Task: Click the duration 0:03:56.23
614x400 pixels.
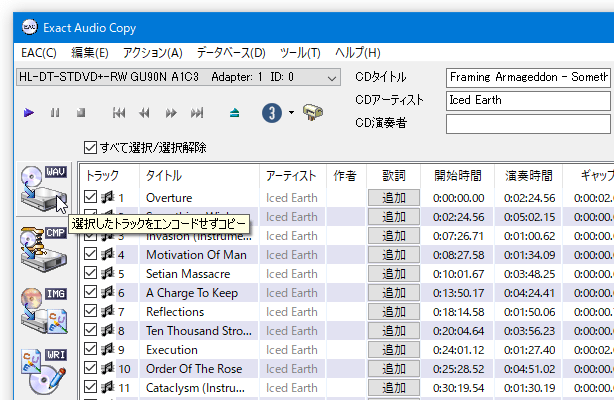Action: coord(529,331)
